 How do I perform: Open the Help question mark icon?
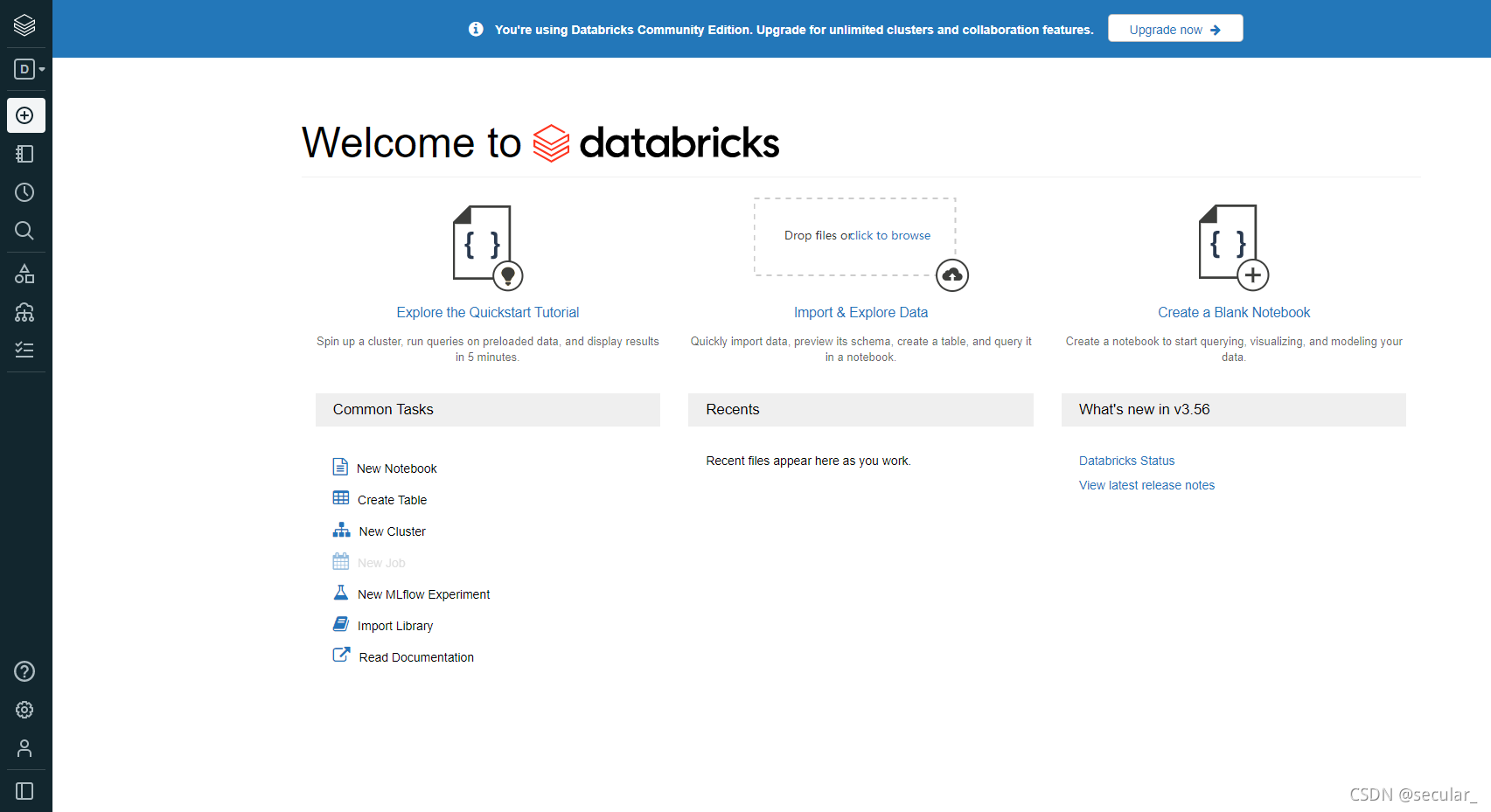pyautogui.click(x=24, y=671)
